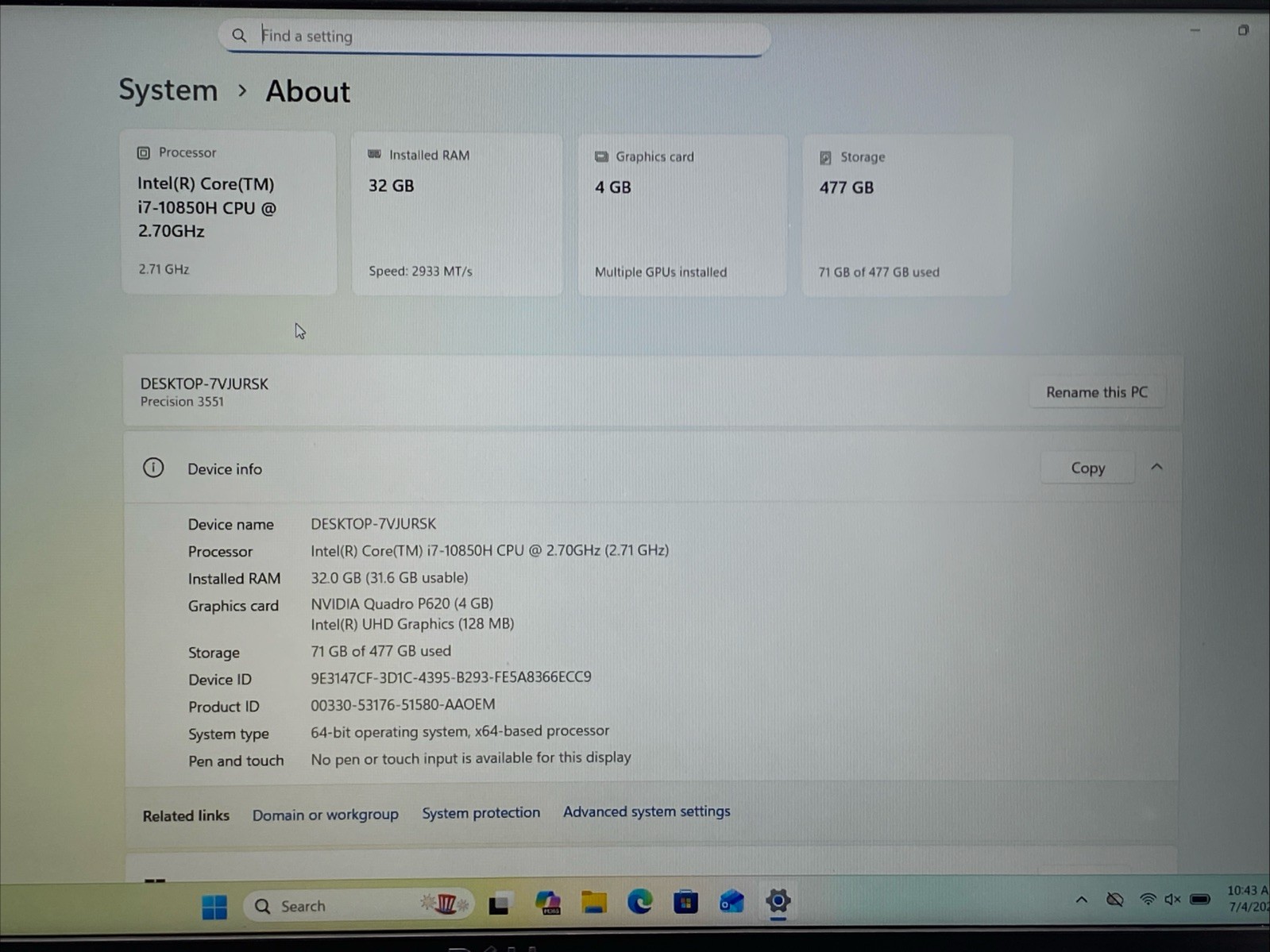
Task: Open the Storage info card
Action: (907, 215)
